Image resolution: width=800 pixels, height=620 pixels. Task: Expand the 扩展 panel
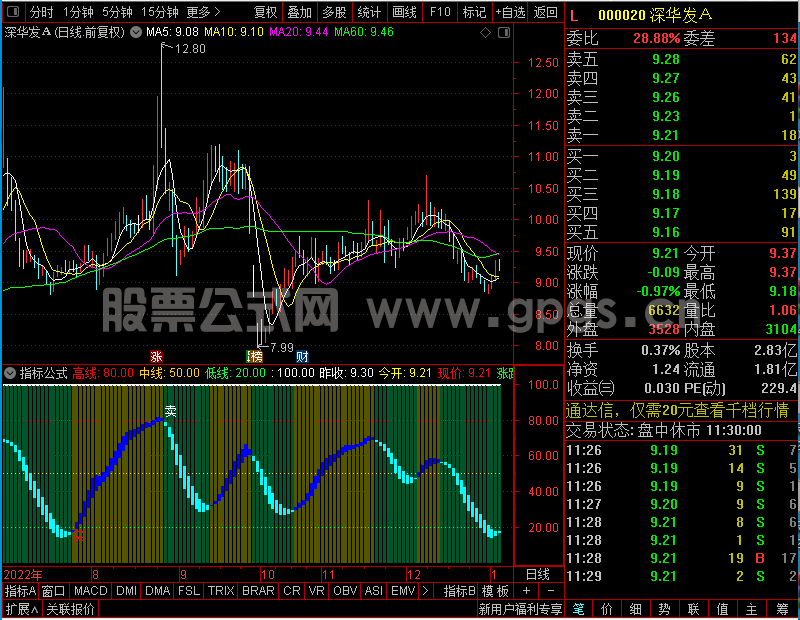pos(22,609)
